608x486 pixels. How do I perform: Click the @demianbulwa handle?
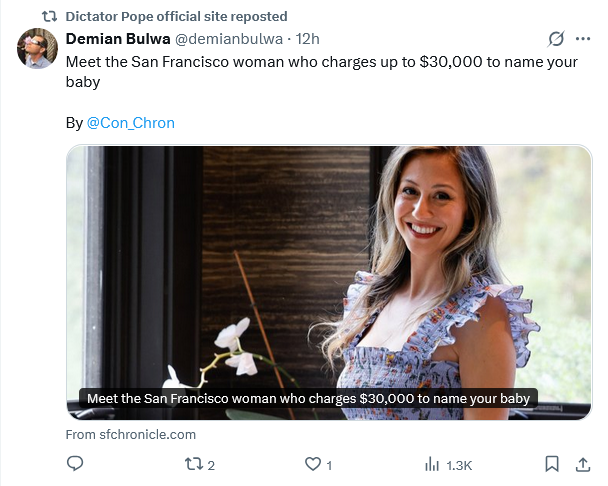click(x=229, y=39)
